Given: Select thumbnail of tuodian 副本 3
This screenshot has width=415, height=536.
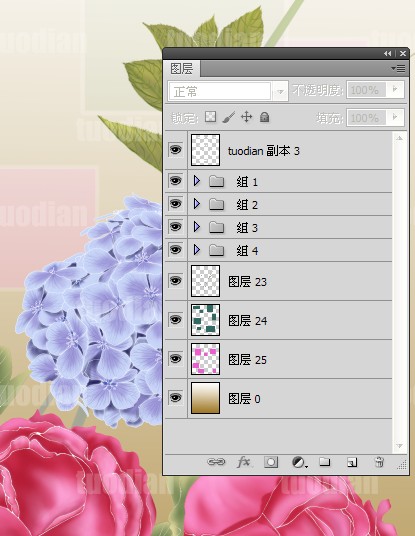Looking at the screenshot, I should pyautogui.click(x=205, y=150).
